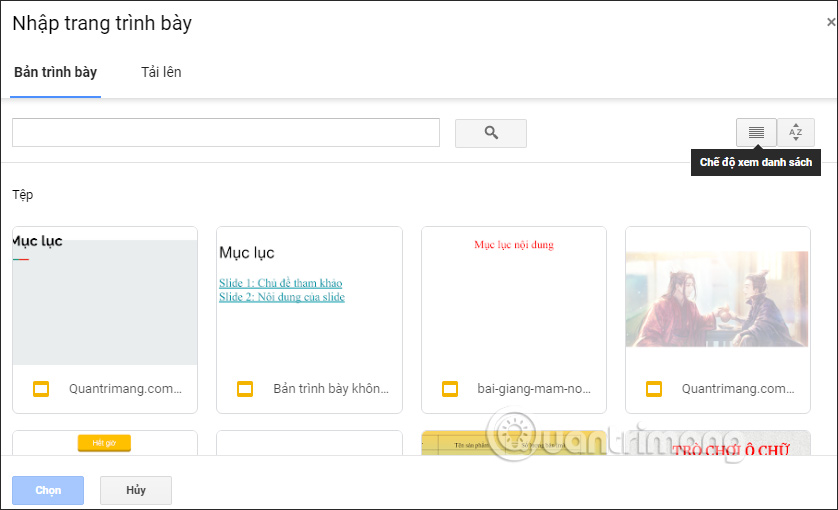Click file name bai-giang-mam-no...

click(x=534, y=389)
